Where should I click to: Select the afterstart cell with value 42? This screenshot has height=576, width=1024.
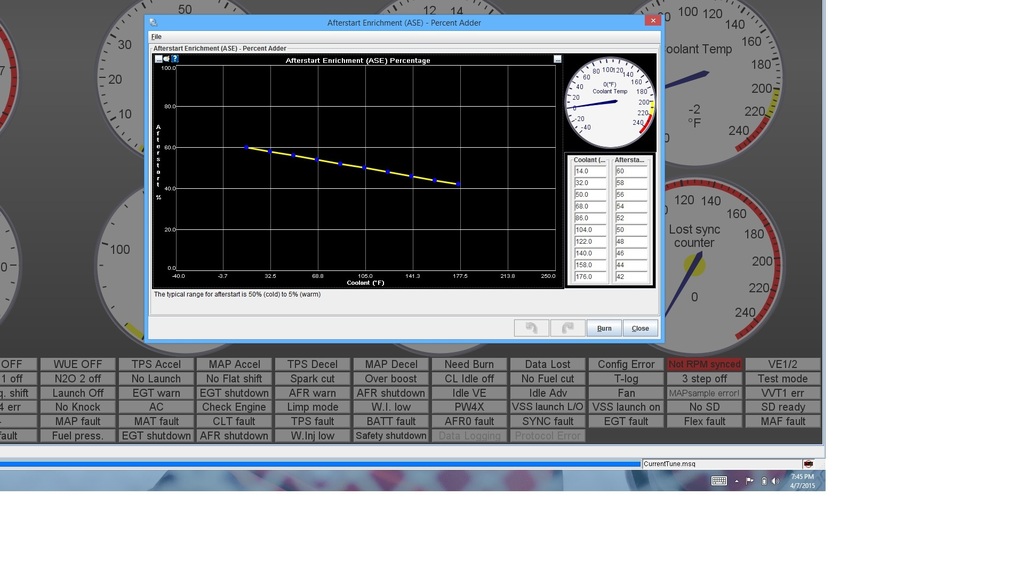[x=630, y=277]
